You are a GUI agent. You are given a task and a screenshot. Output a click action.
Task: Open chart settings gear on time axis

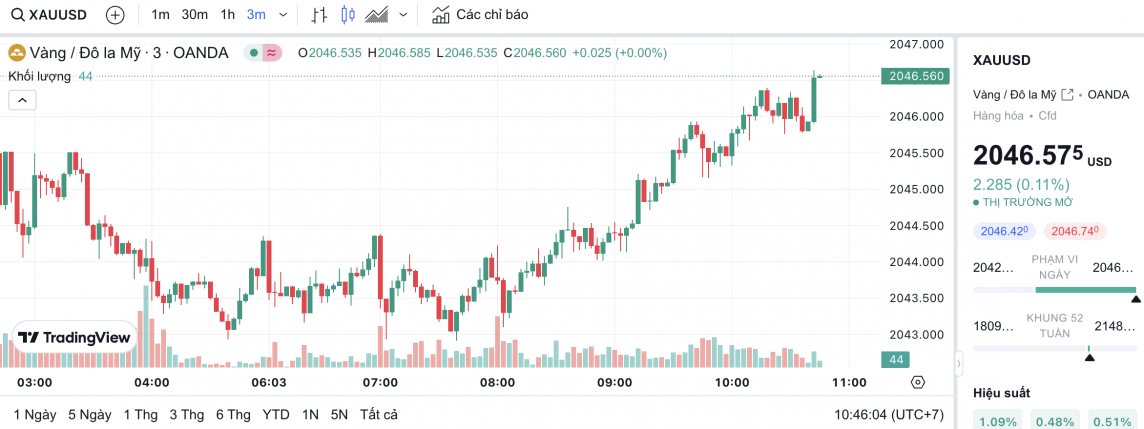coord(918,382)
